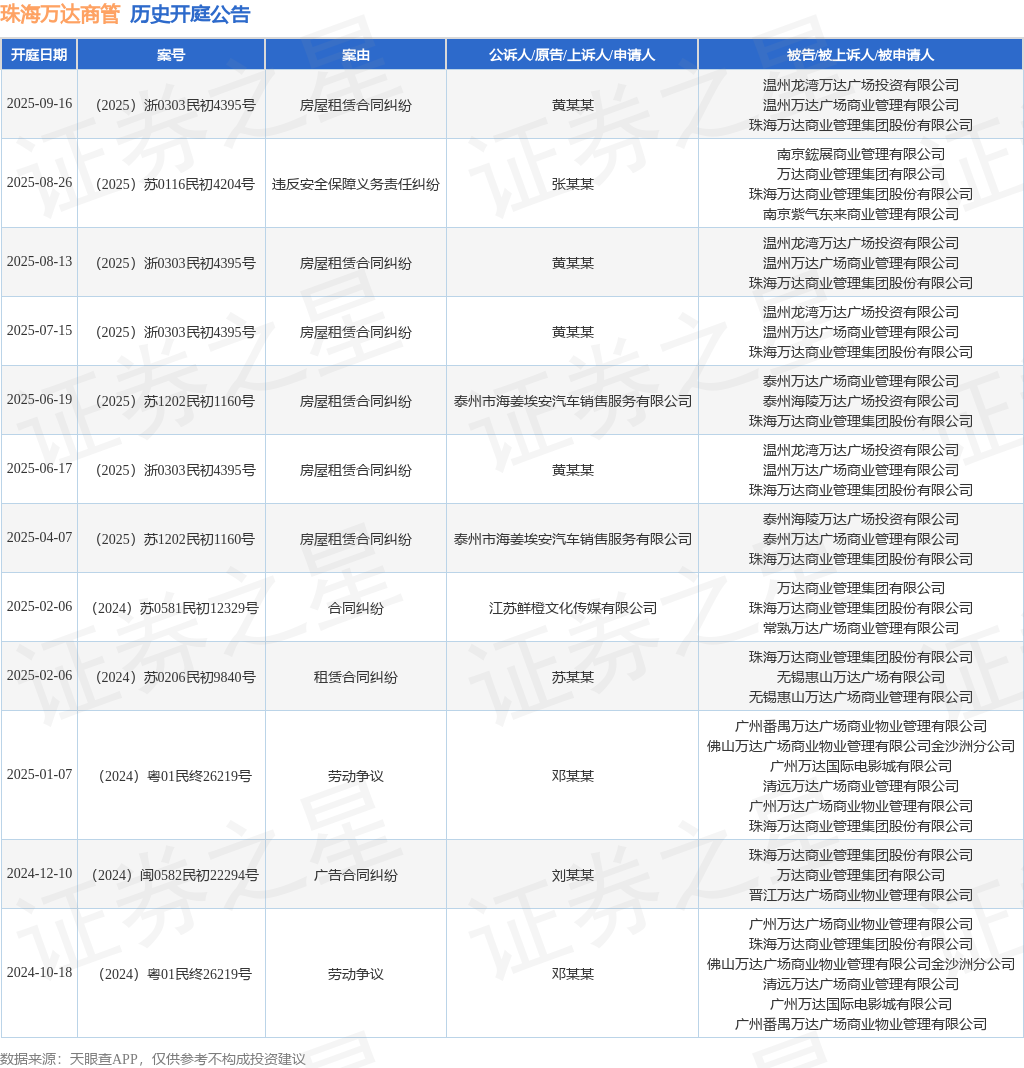Click 广州万达国际电影城有限公司 in 2025-01-07 row
The height and width of the screenshot is (1068, 1024).
tap(861, 766)
